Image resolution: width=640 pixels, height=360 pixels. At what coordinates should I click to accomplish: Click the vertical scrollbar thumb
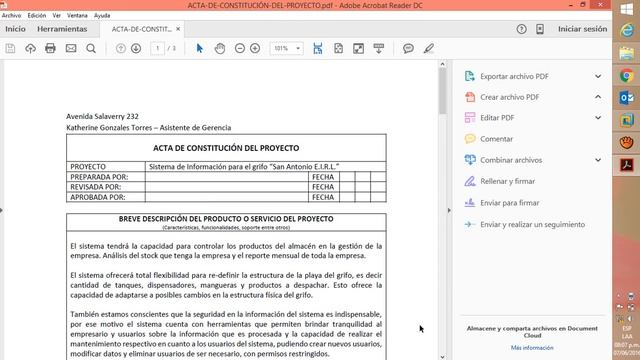442,91
